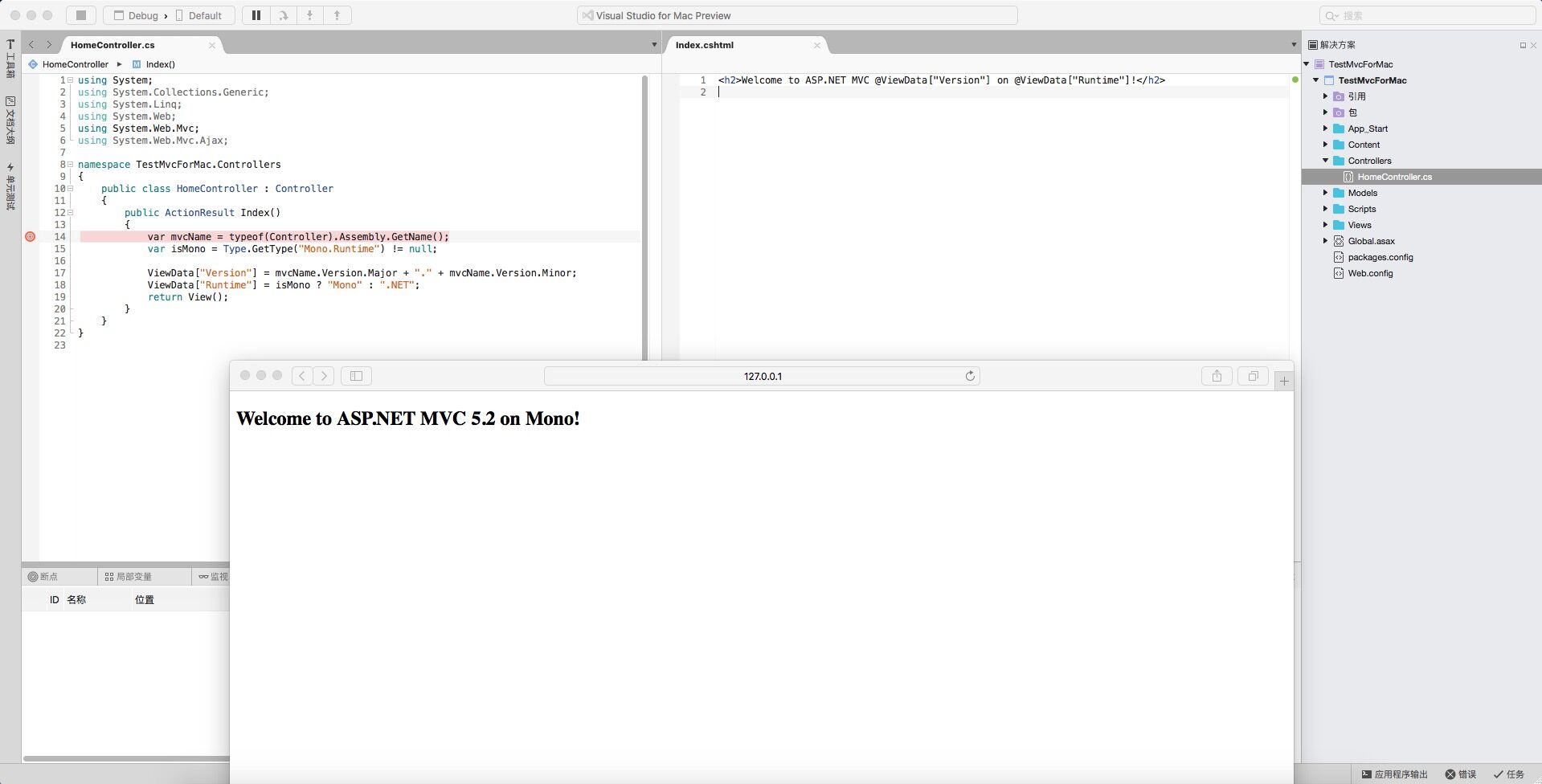The height and width of the screenshot is (784, 1542).
Task: Select Web.config in the solution tree
Action: [x=1370, y=273]
